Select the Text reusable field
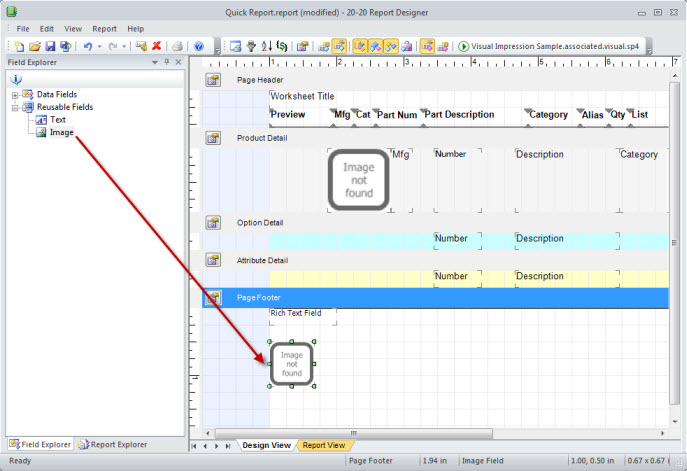Viewport: 687px width, 471px height. (58, 119)
